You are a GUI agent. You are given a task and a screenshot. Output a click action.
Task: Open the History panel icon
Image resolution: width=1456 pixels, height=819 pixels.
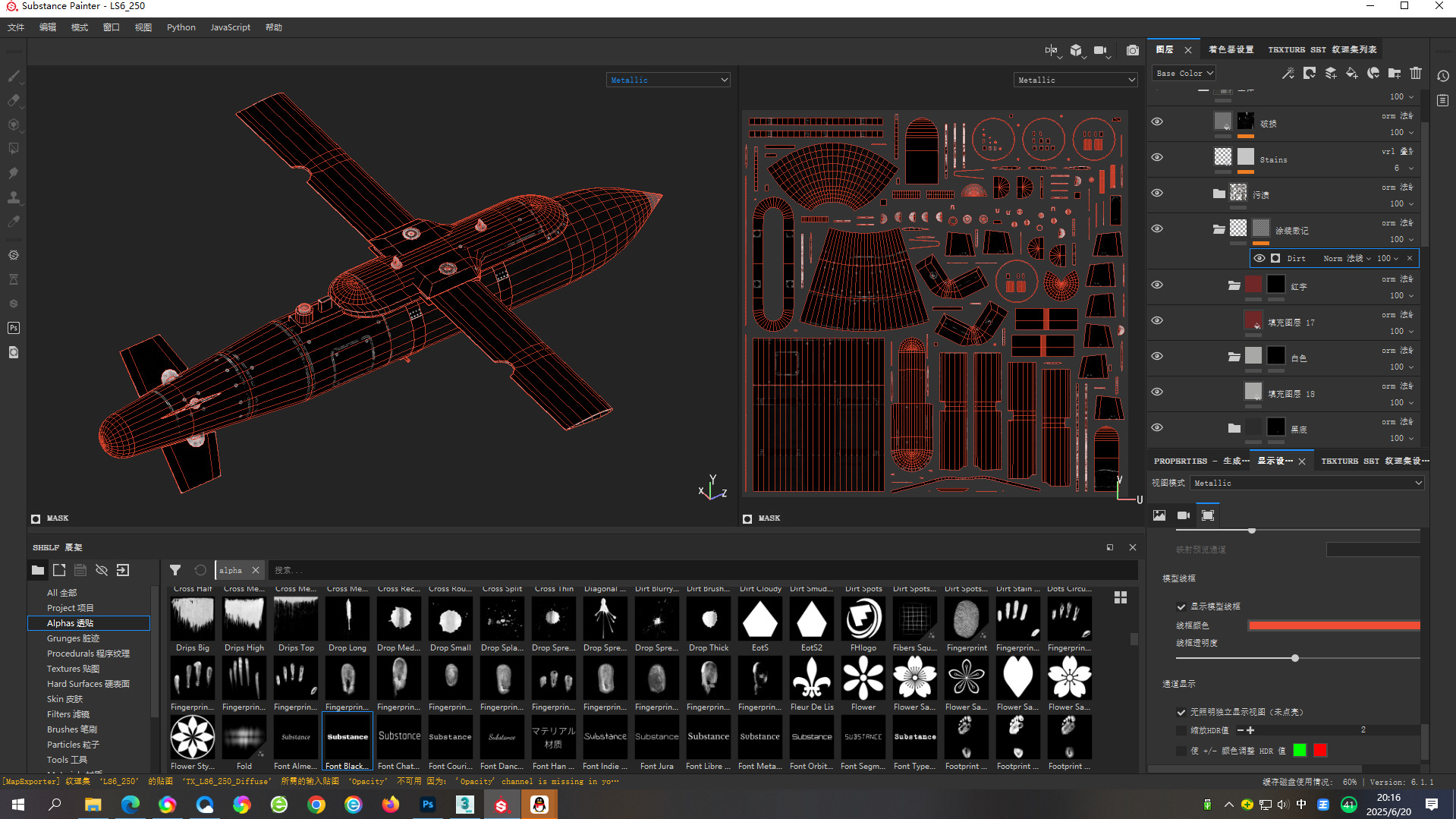[x=1443, y=76]
